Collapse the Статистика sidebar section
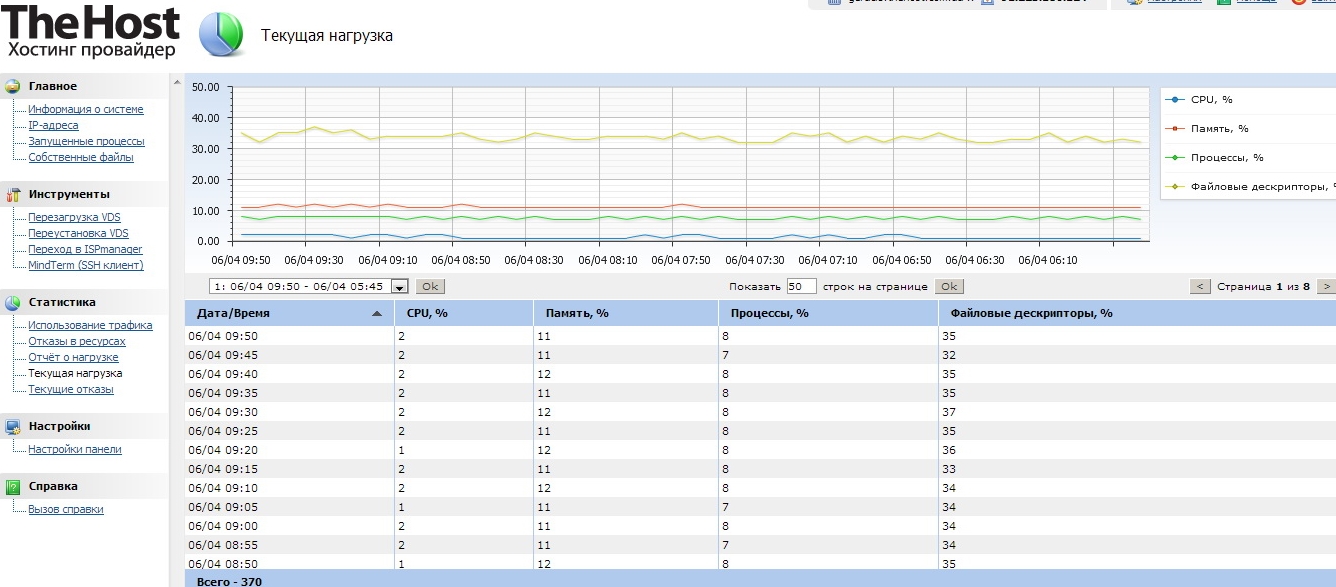1336x587 pixels. coord(62,302)
